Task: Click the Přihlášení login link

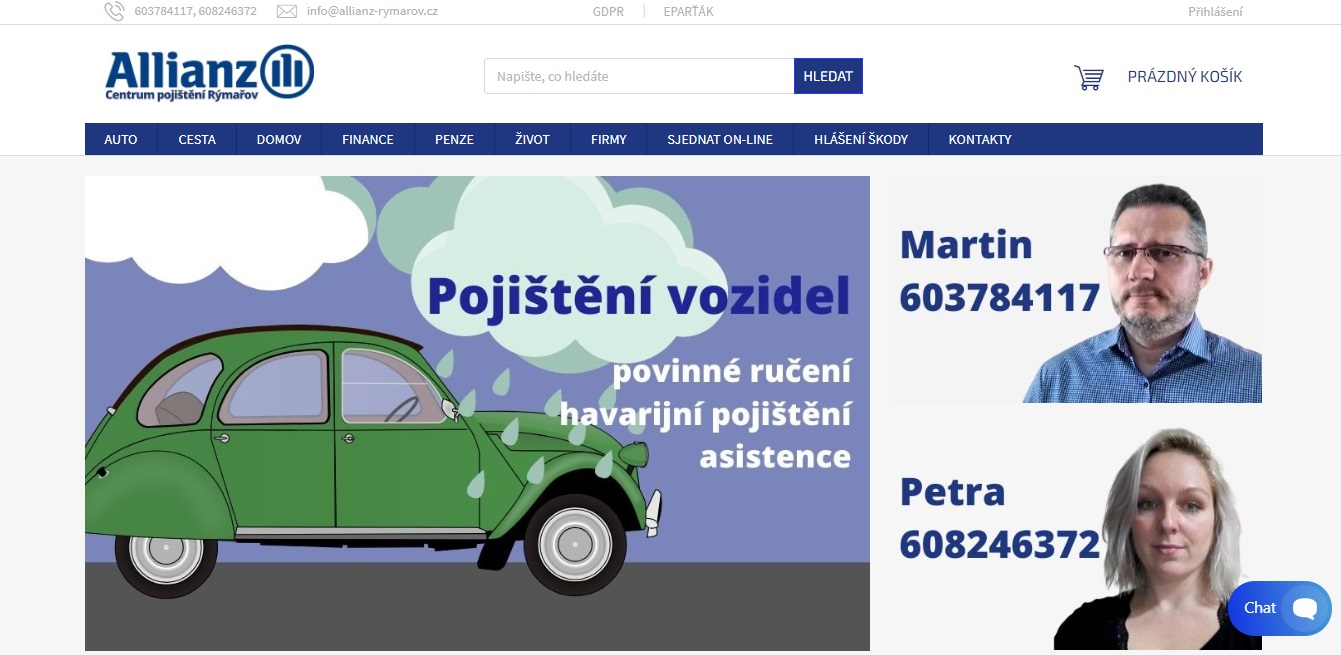Action: pyautogui.click(x=1215, y=12)
